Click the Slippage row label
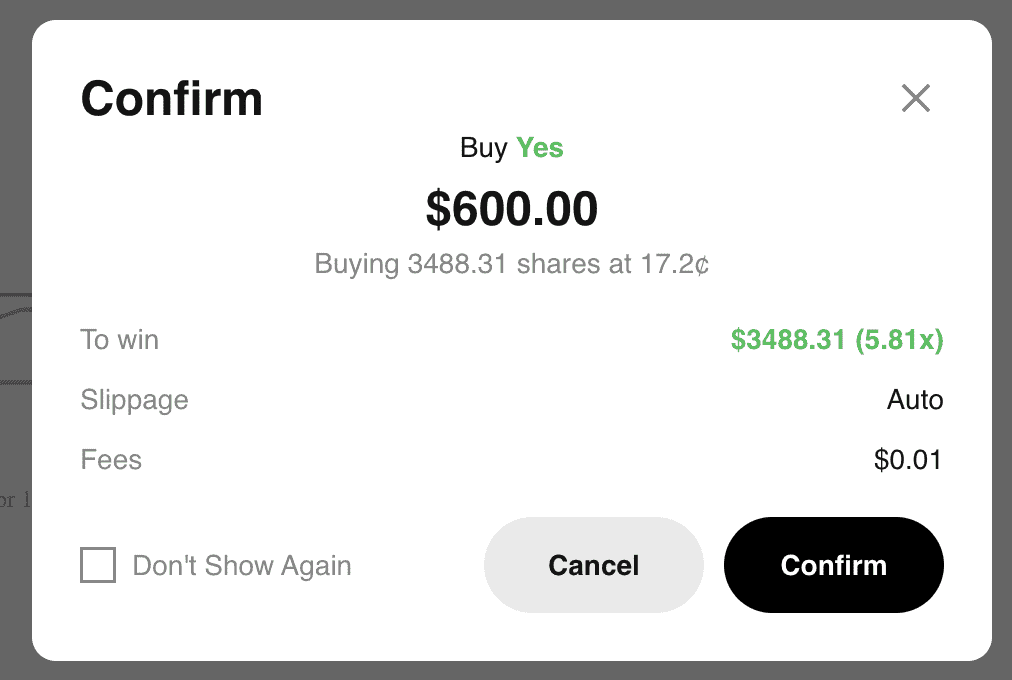Image resolution: width=1012 pixels, height=680 pixels. click(134, 400)
